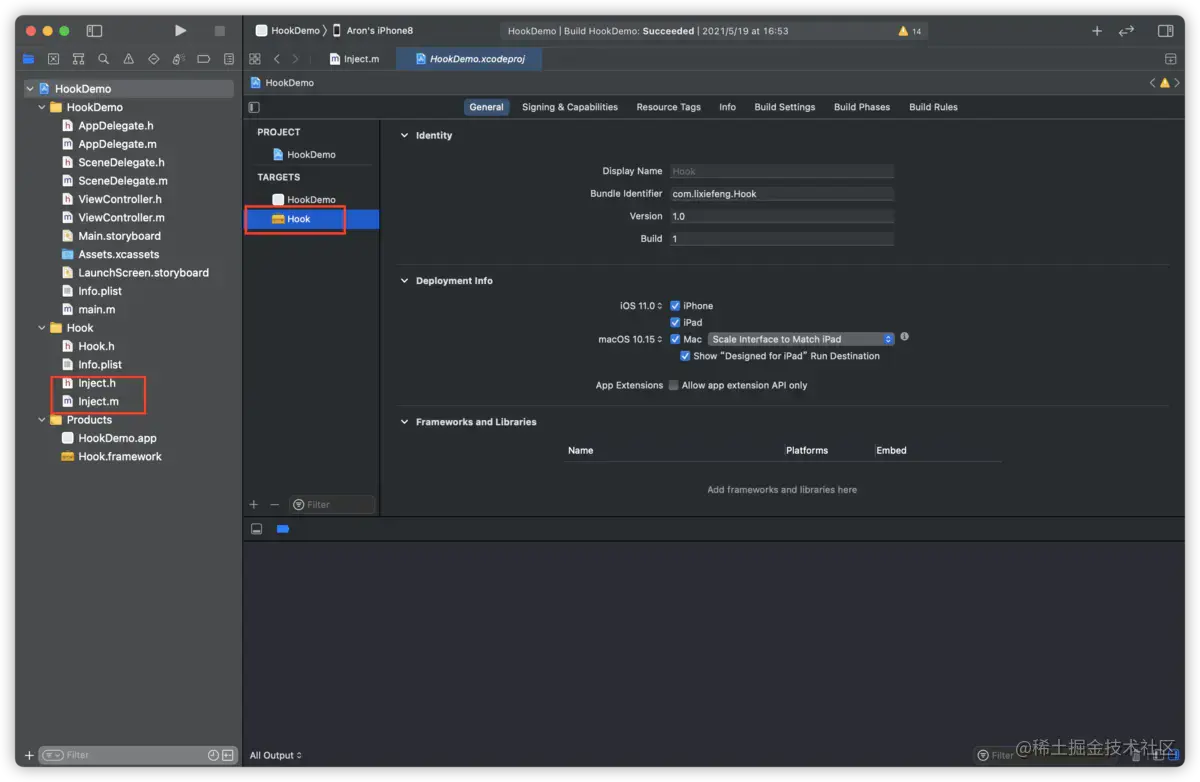Toggle code review arrows button
The image size is (1200, 782).
[1127, 31]
